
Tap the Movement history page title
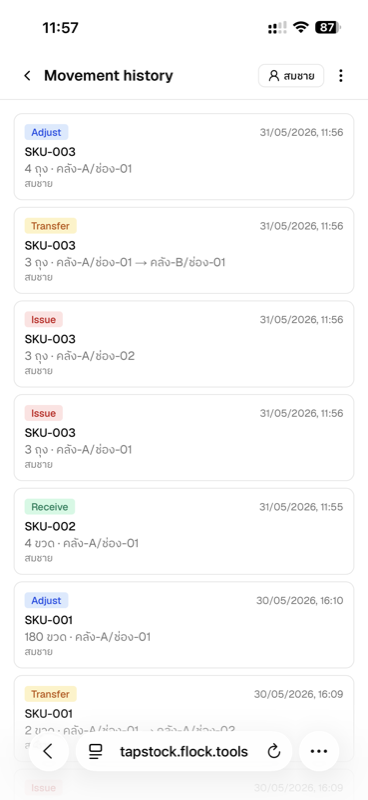pos(108,76)
